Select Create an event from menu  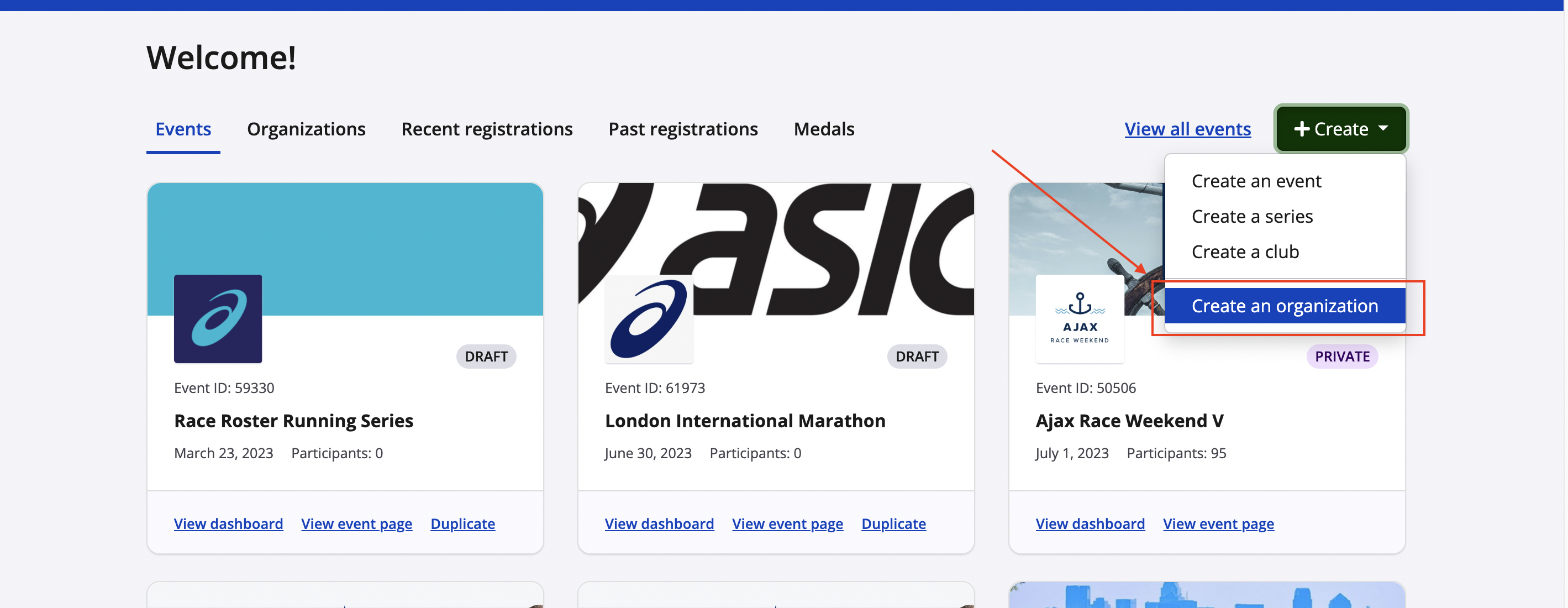click(1256, 181)
